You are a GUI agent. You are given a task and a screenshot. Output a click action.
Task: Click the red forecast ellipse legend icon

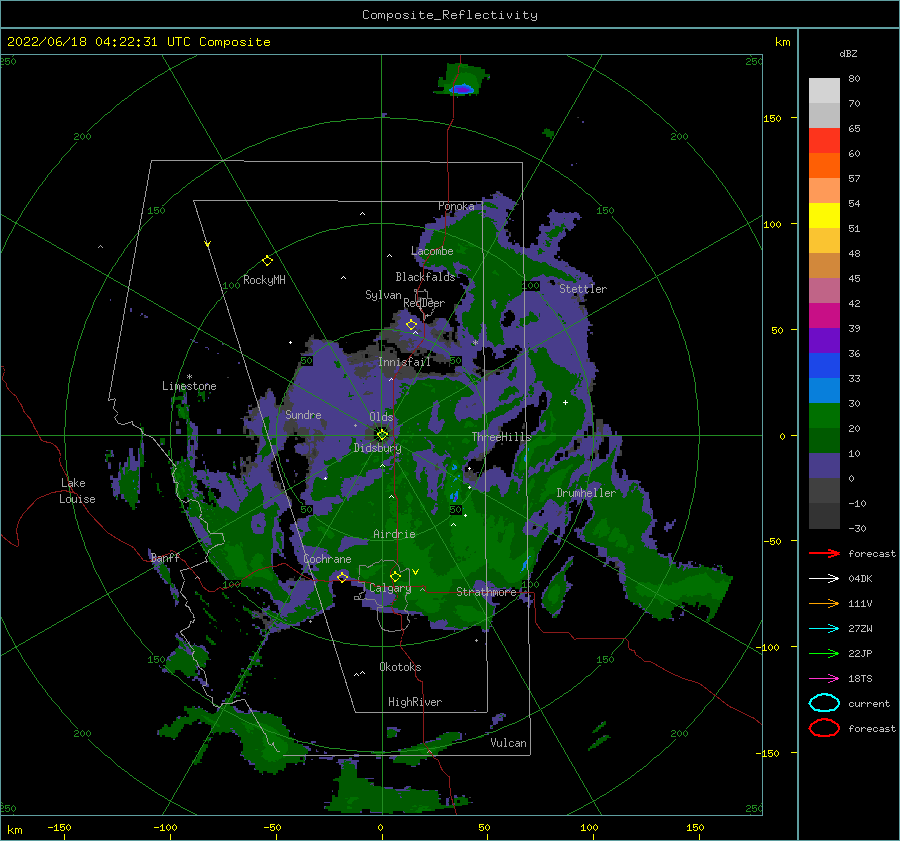pyautogui.click(x=824, y=728)
